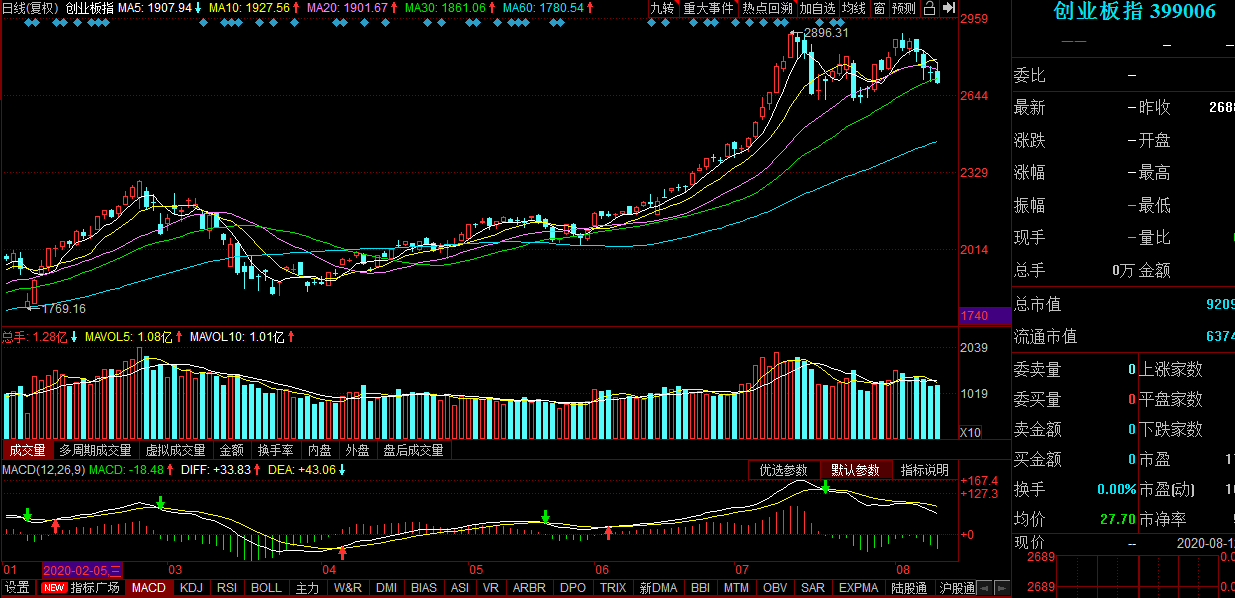Image resolution: width=1235 pixels, height=598 pixels.
Task: Select the 虚拟成交量 tab
Action: pos(175,450)
